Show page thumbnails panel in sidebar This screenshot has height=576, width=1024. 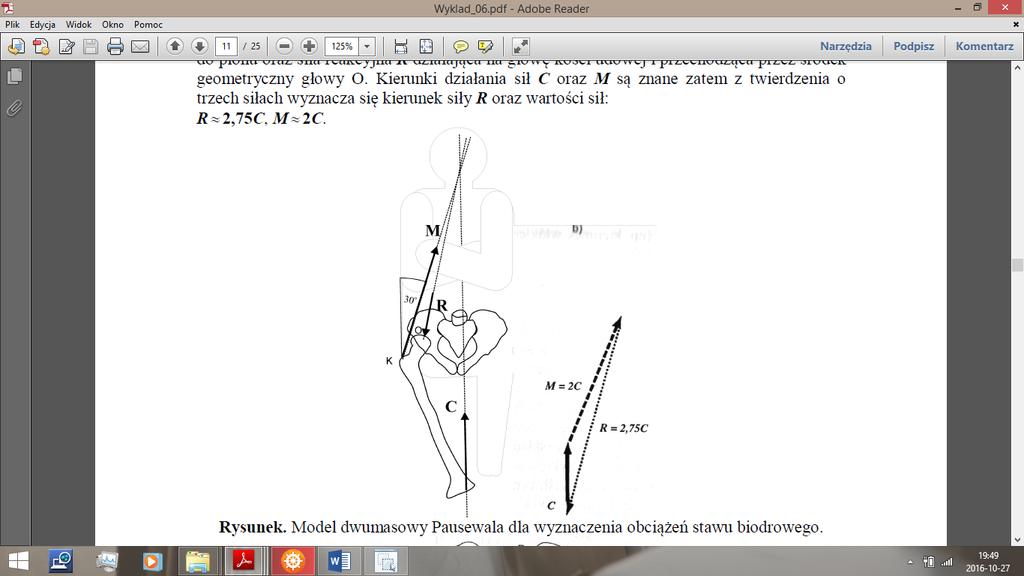[14, 76]
